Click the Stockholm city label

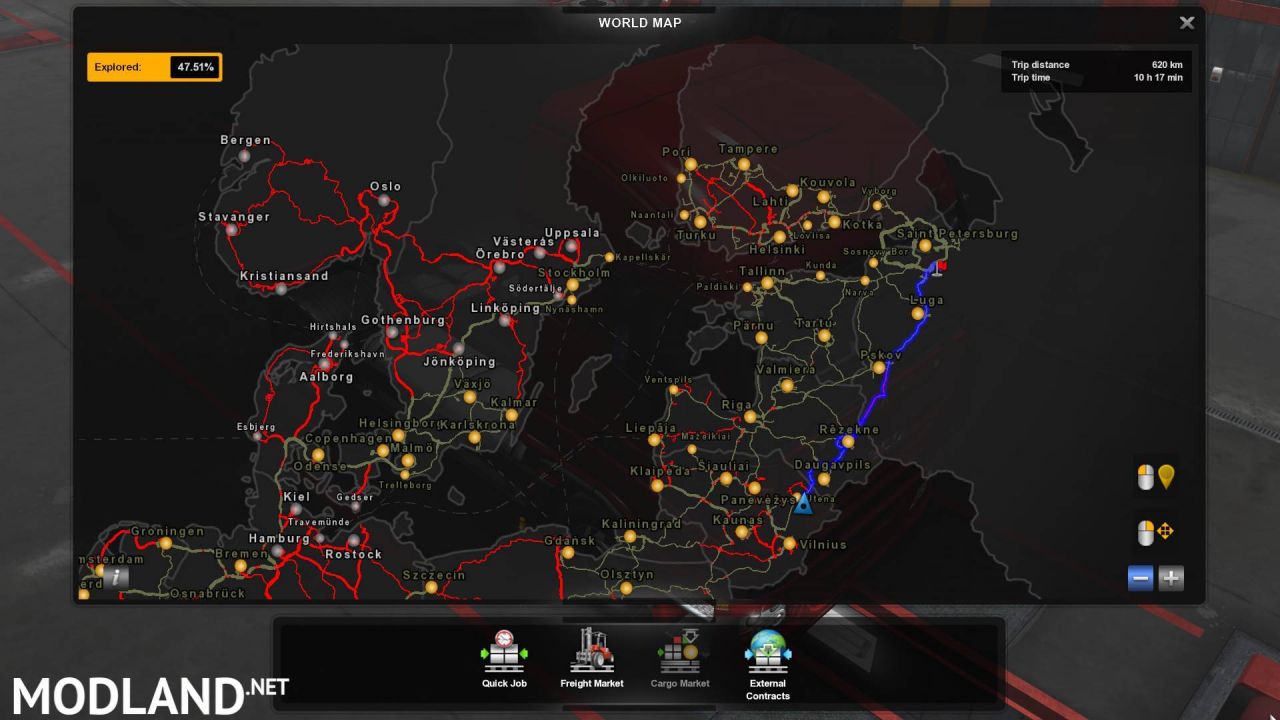click(x=574, y=273)
